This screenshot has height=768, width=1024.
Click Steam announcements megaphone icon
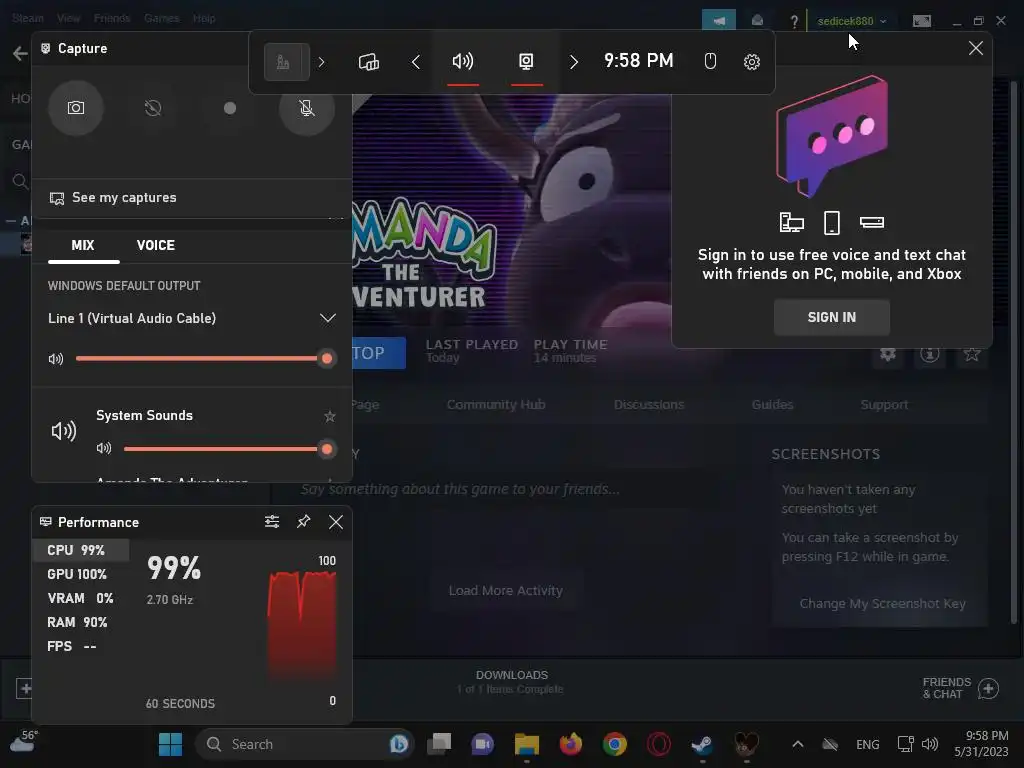tap(718, 20)
